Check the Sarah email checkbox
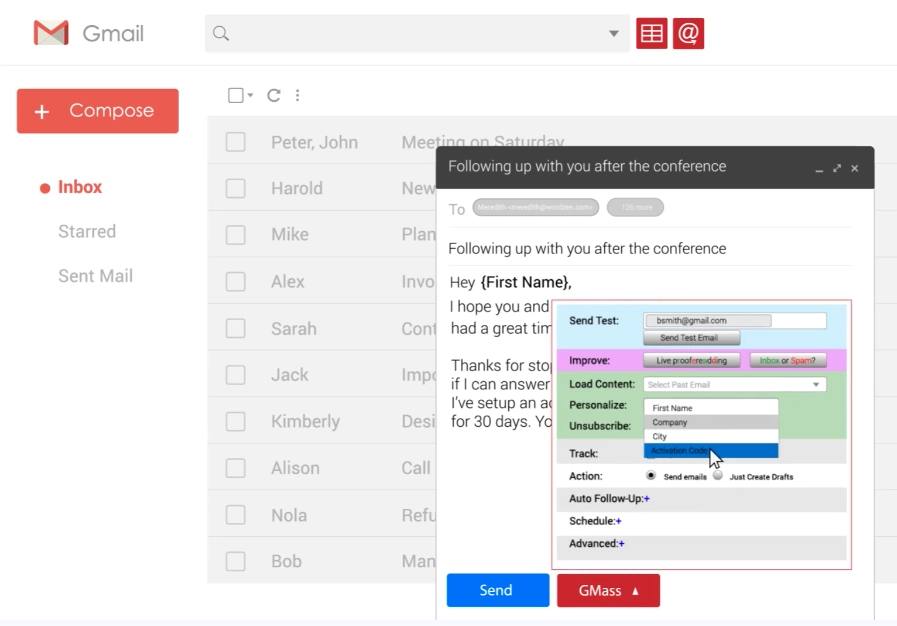The width and height of the screenshot is (897, 626). [236, 328]
